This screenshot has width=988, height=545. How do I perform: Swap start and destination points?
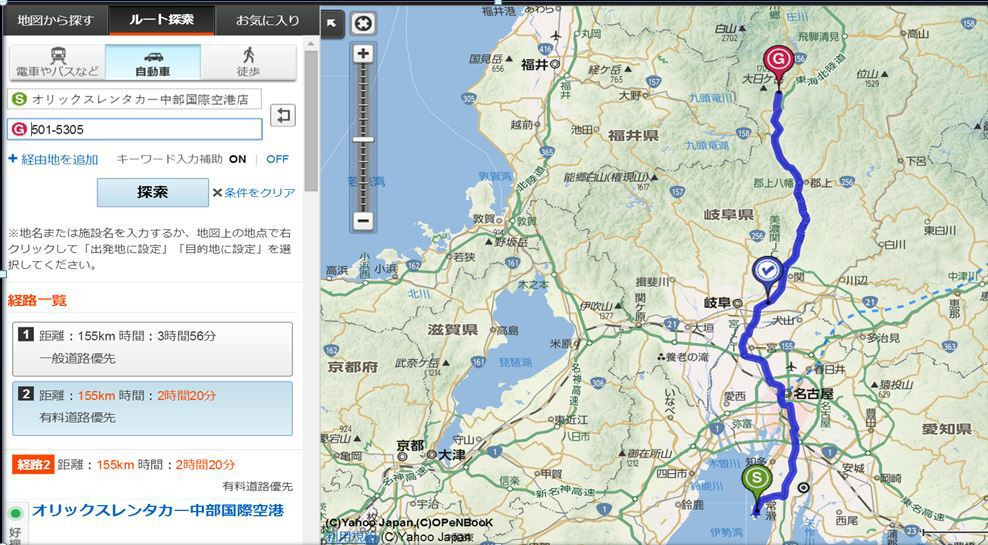coord(283,115)
